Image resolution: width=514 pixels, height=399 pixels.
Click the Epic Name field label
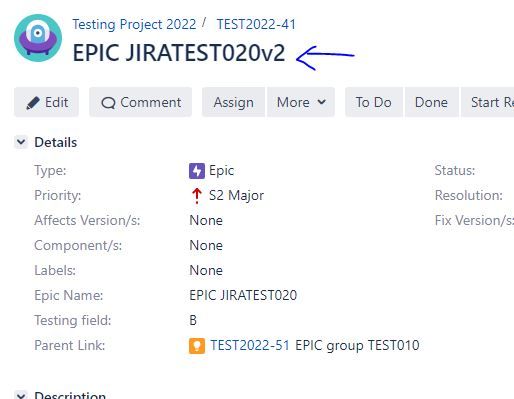click(69, 295)
